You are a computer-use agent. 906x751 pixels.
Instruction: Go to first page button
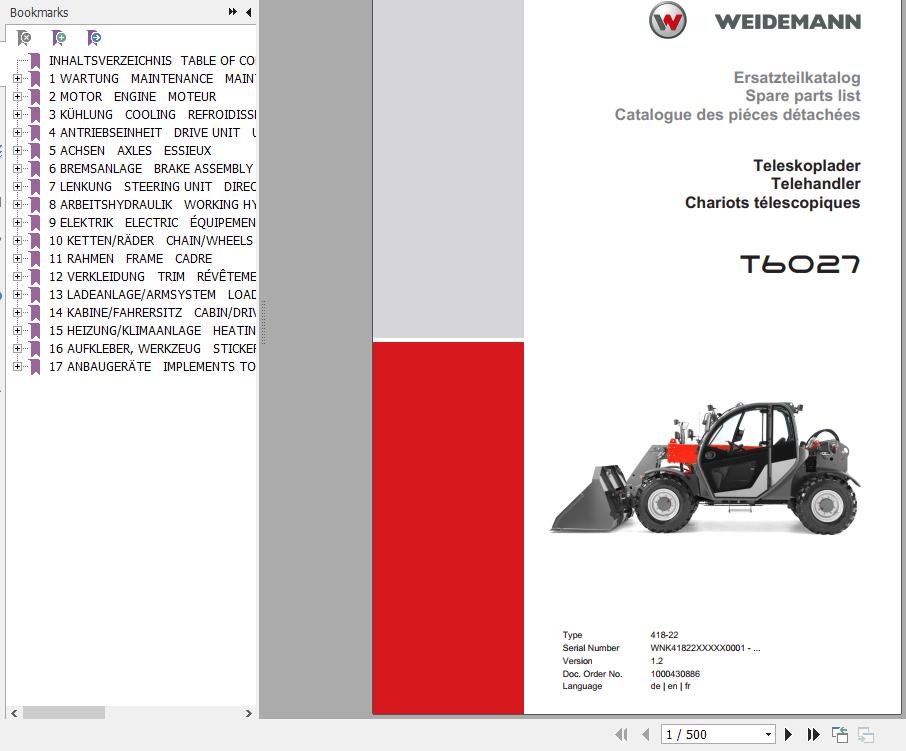tap(622, 734)
